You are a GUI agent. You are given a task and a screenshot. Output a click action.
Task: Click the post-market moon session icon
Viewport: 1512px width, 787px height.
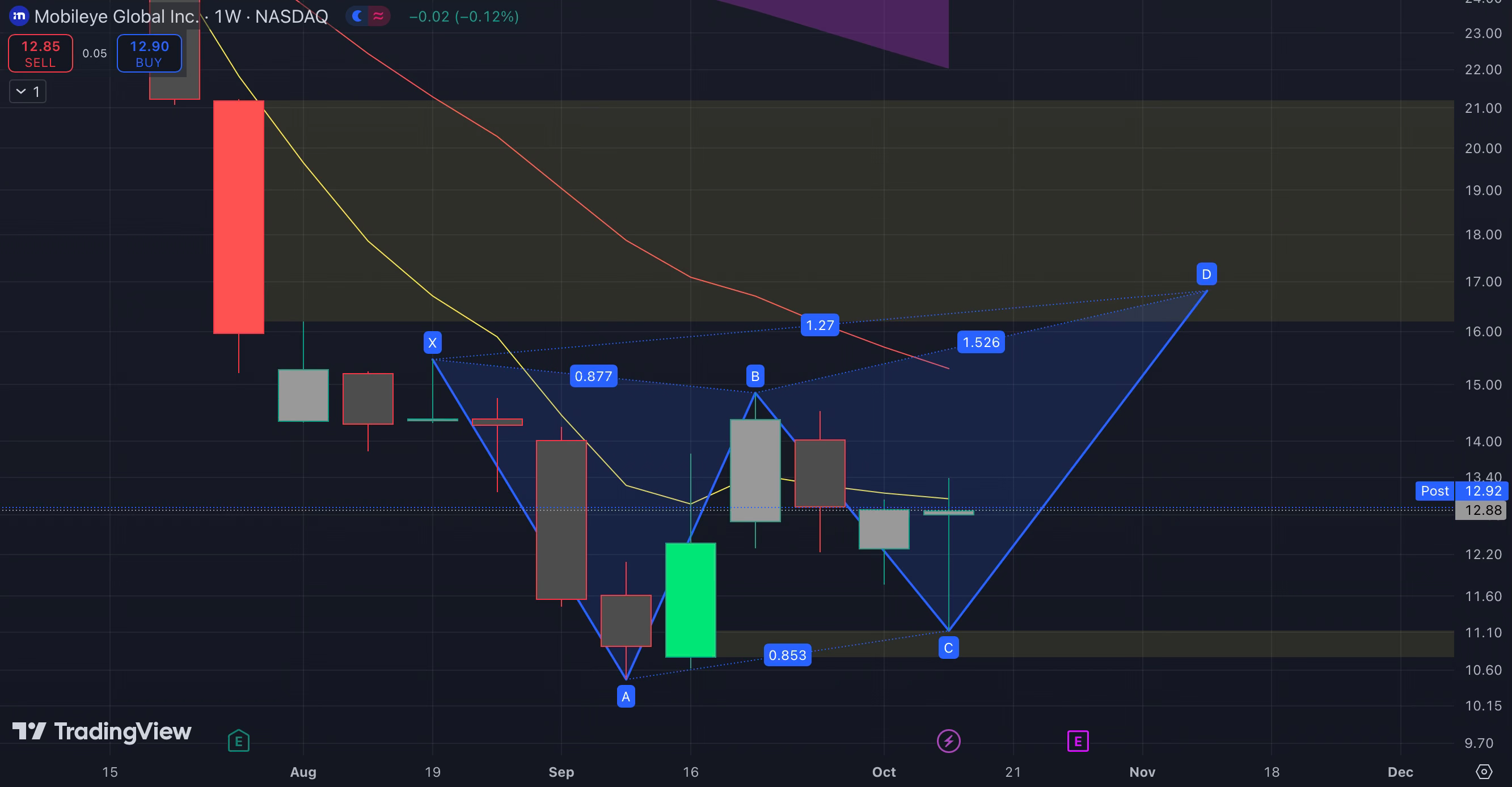(357, 16)
